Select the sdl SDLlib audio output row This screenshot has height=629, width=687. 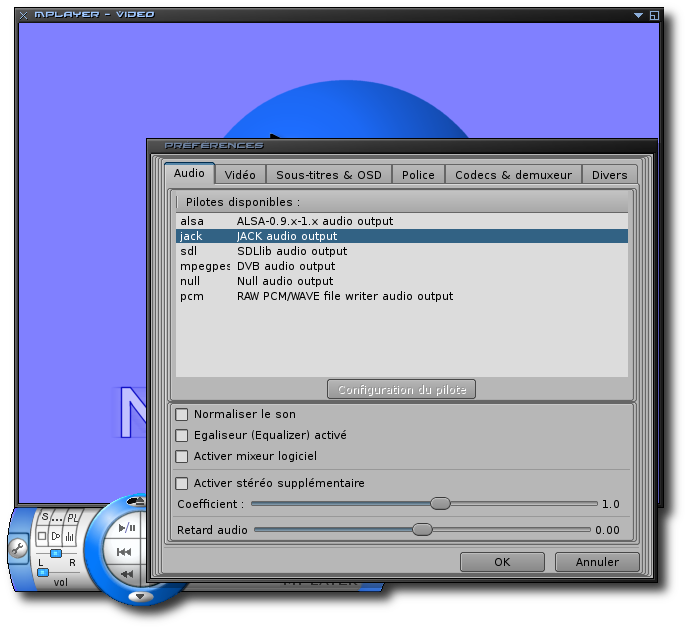coord(402,251)
